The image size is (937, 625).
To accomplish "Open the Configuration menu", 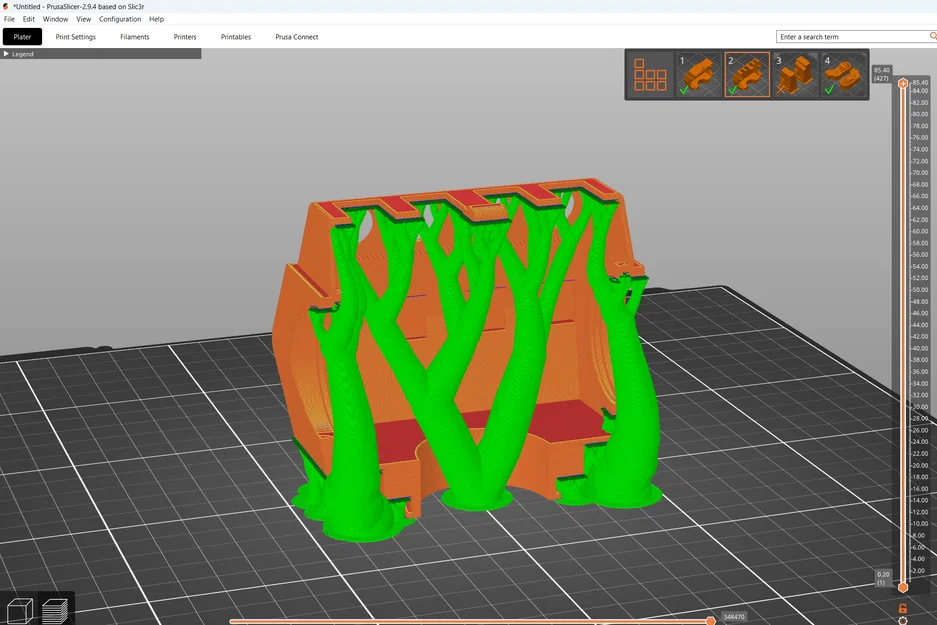I will [x=120, y=19].
